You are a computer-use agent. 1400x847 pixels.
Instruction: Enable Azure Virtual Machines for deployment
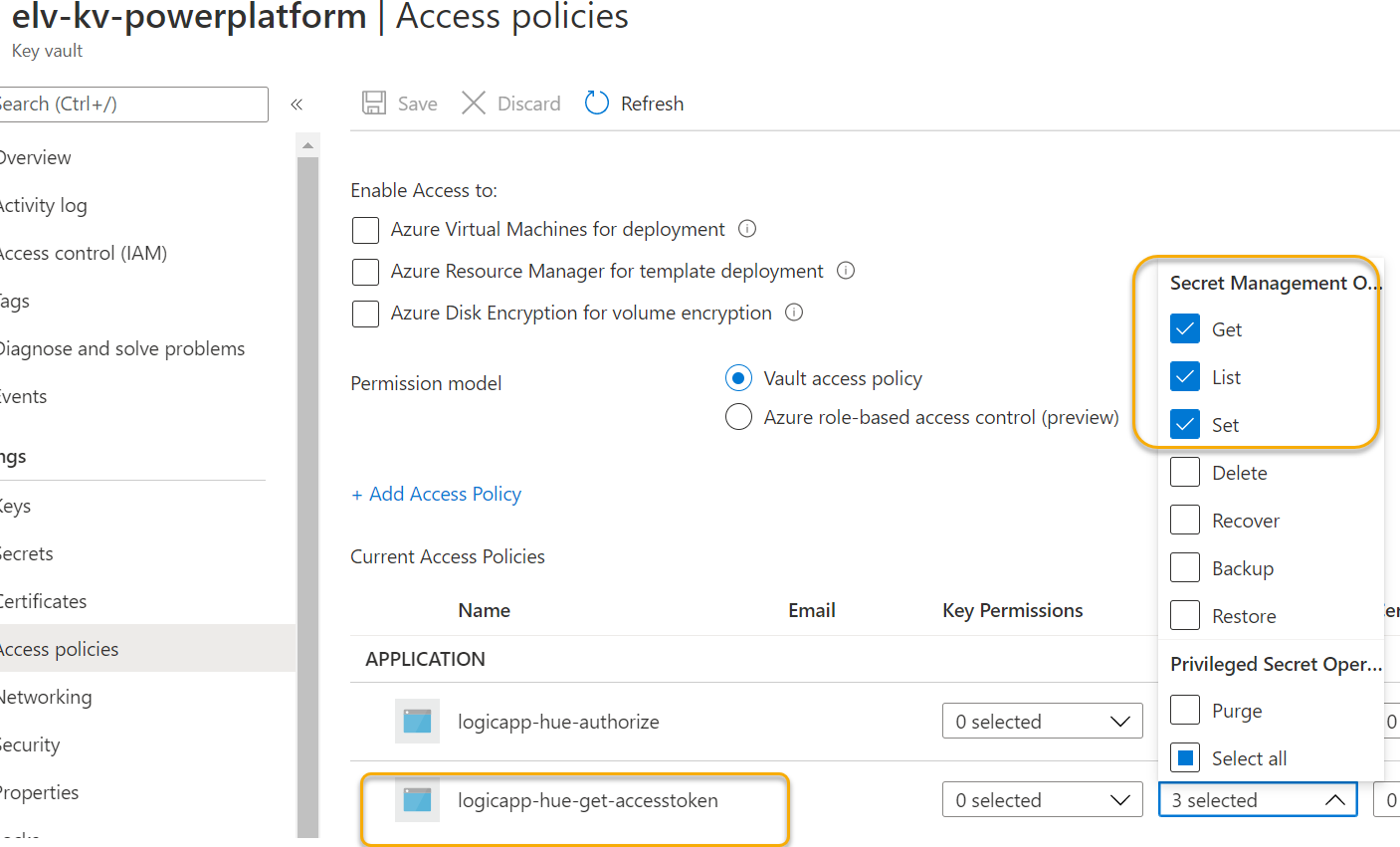coord(366,230)
